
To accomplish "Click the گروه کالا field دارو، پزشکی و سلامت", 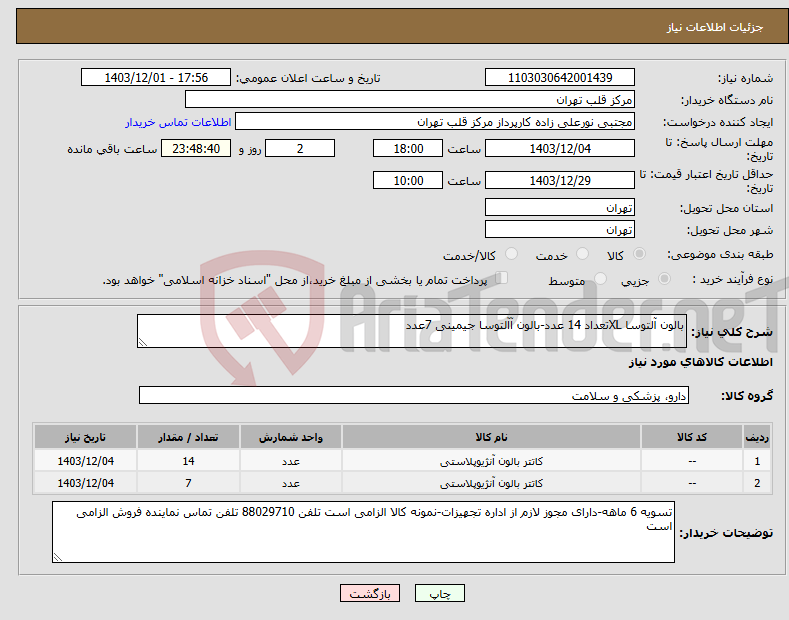I will coord(414,396).
